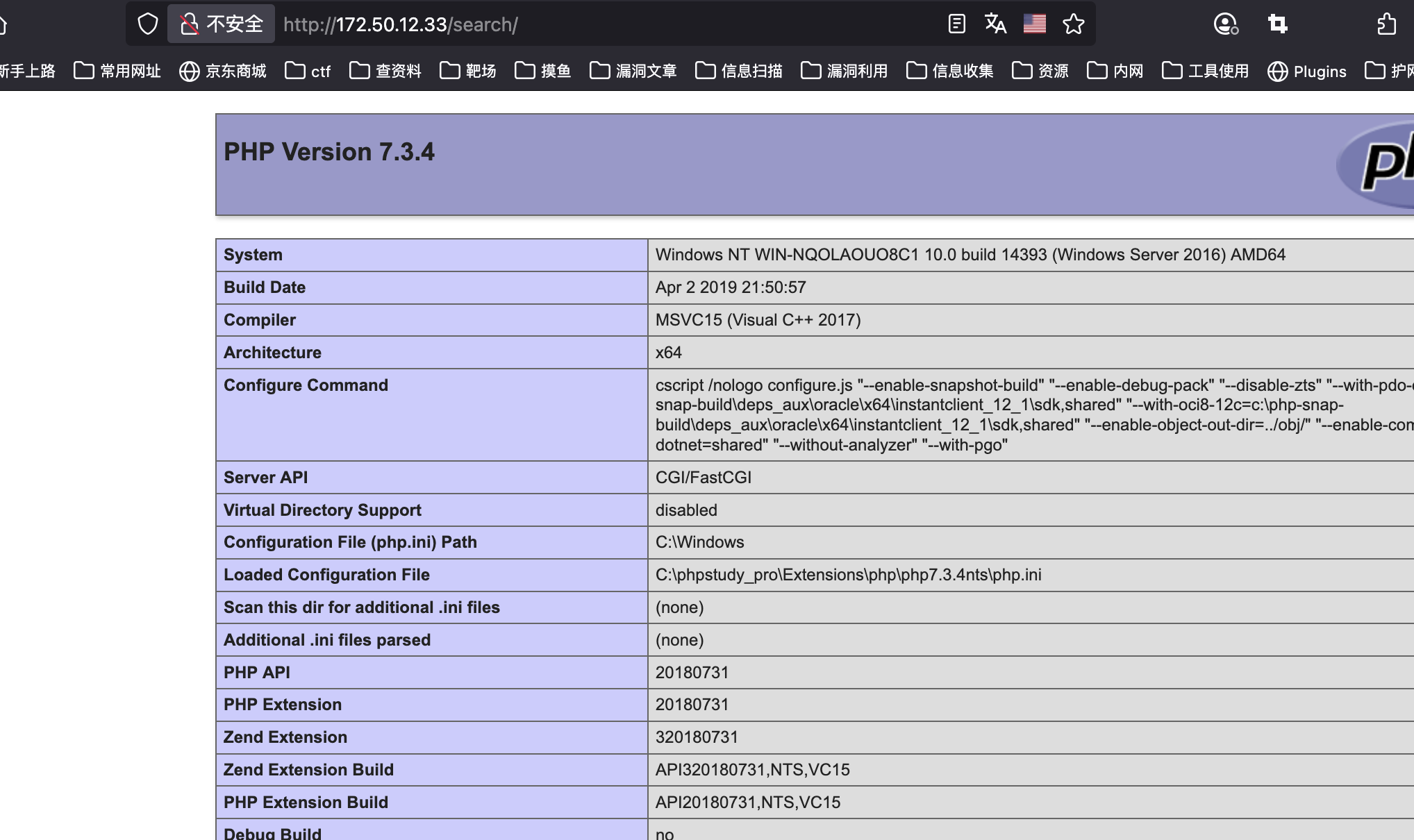Open the 京东商城 bookmark

click(223, 71)
